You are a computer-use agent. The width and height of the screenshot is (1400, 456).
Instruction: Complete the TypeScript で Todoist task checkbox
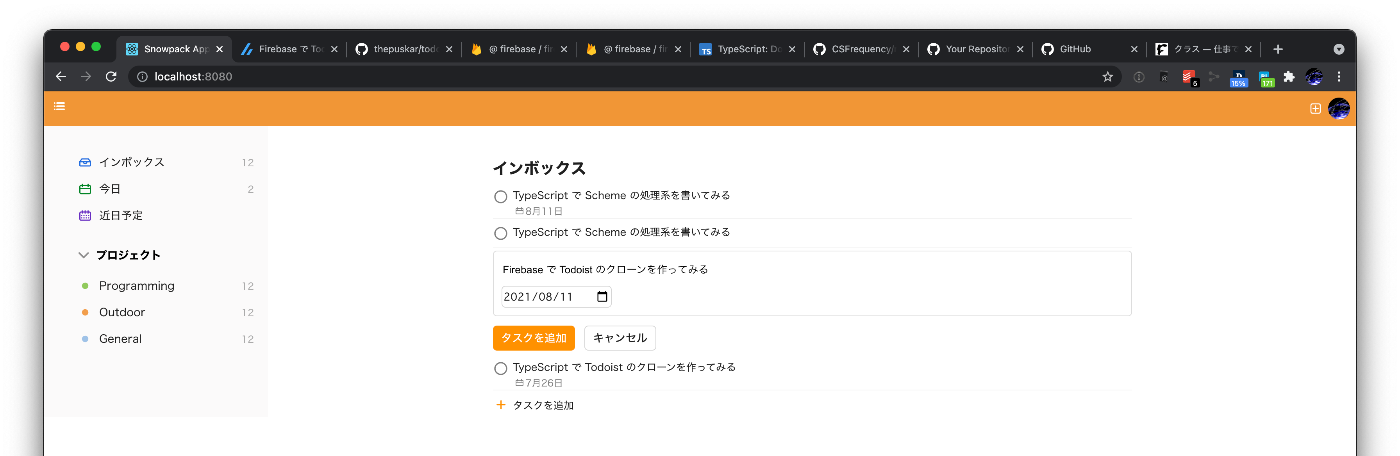pos(501,368)
